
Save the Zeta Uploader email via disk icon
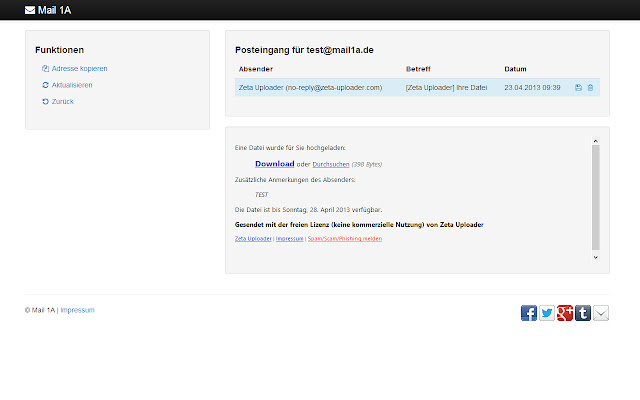578,87
